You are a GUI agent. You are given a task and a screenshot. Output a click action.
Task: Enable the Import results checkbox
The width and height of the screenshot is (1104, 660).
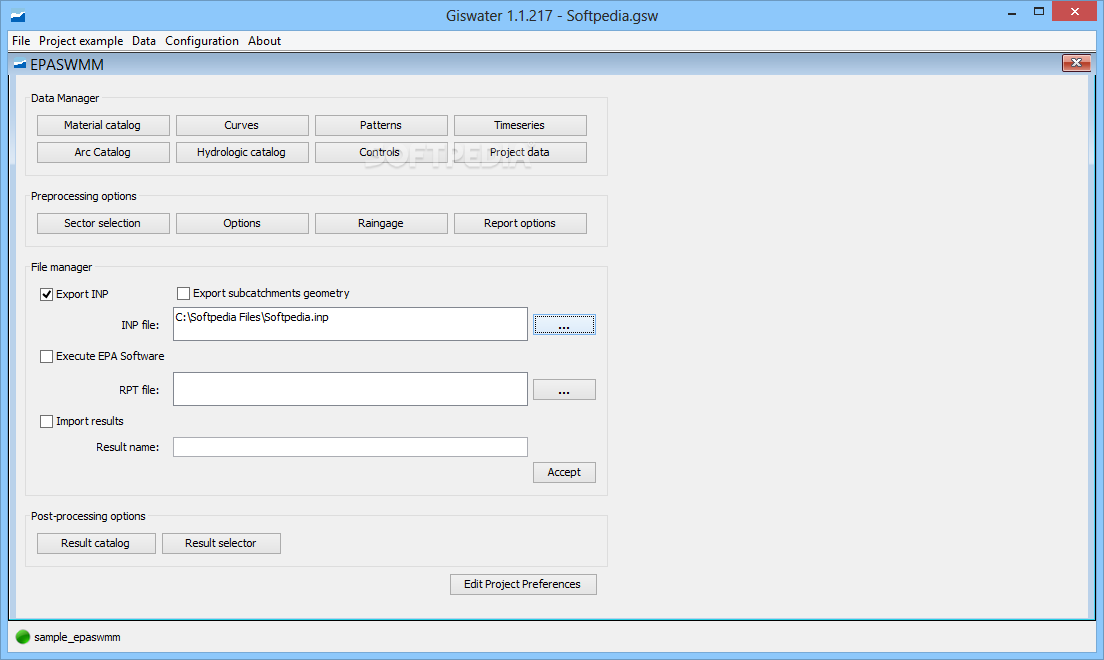coord(46,421)
